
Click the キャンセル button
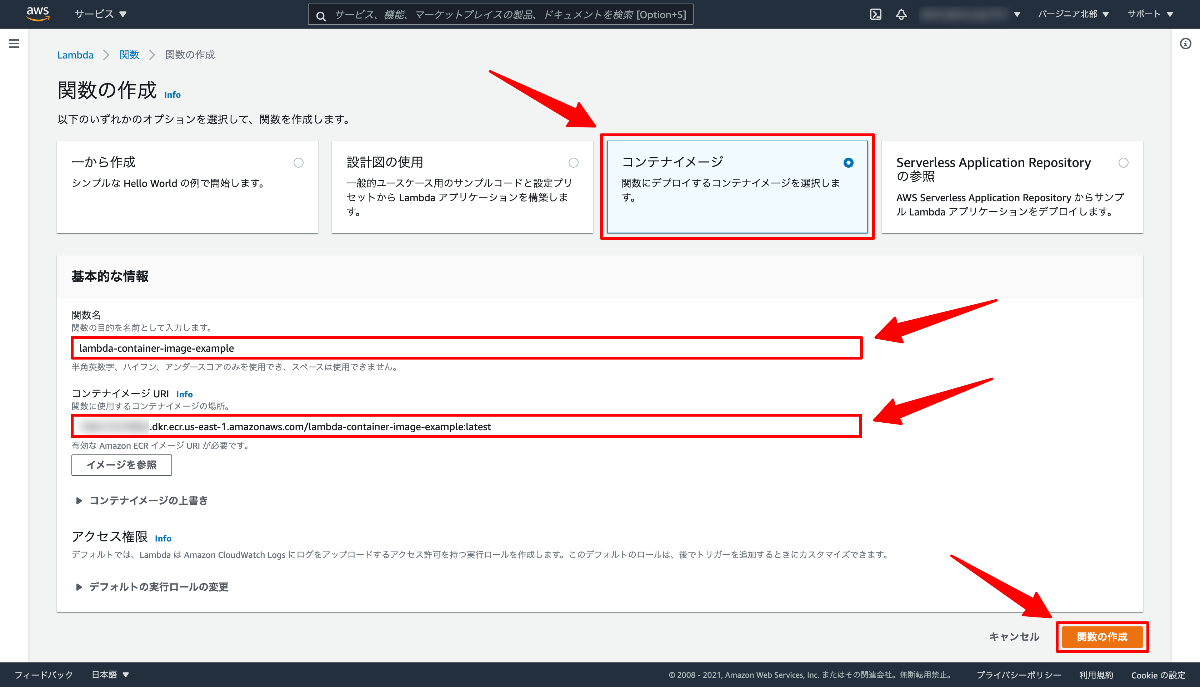(x=1014, y=637)
